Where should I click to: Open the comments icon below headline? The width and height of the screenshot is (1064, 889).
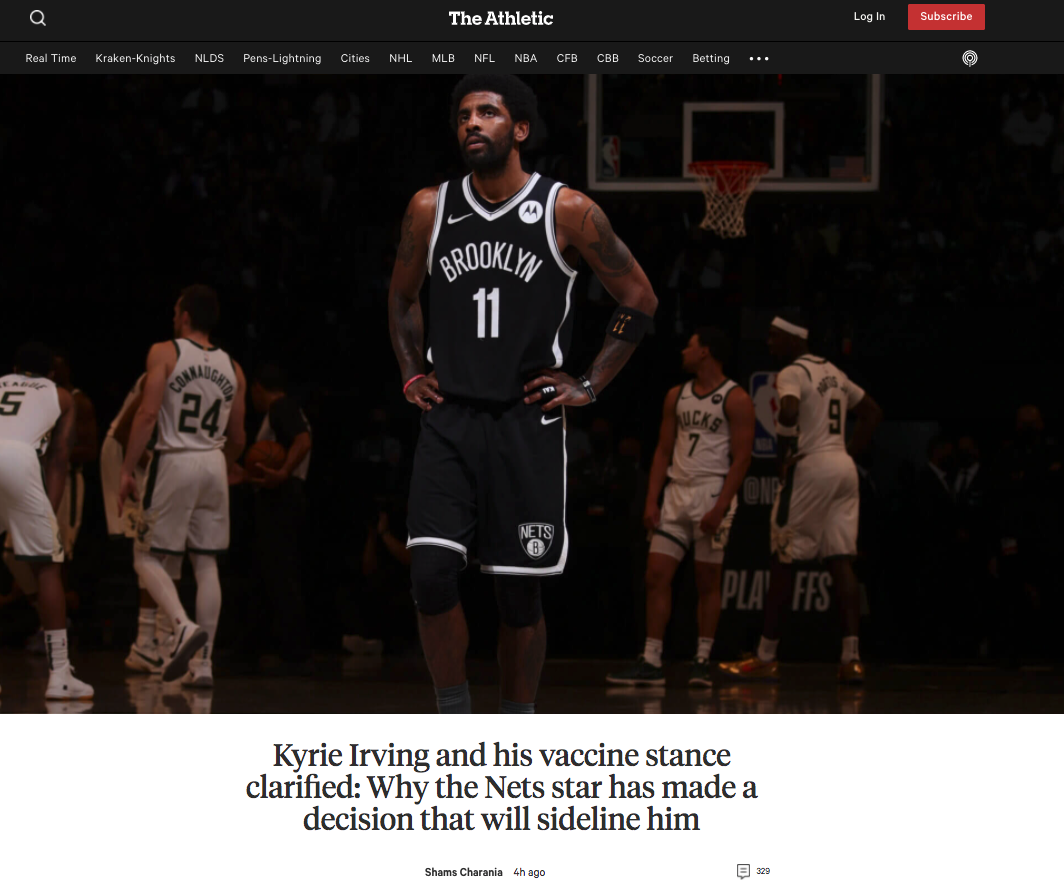[x=743, y=871]
